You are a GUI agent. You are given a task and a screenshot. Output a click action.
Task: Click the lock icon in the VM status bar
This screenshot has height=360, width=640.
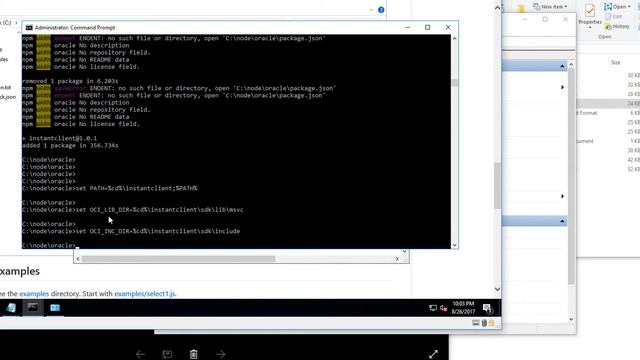(x=491, y=323)
